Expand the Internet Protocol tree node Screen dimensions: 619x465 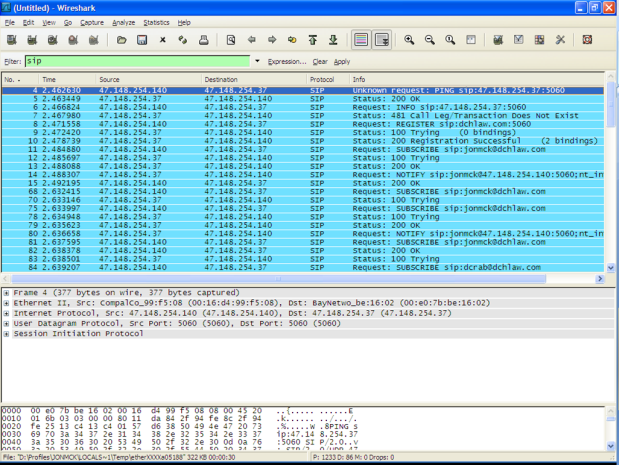click(6, 314)
